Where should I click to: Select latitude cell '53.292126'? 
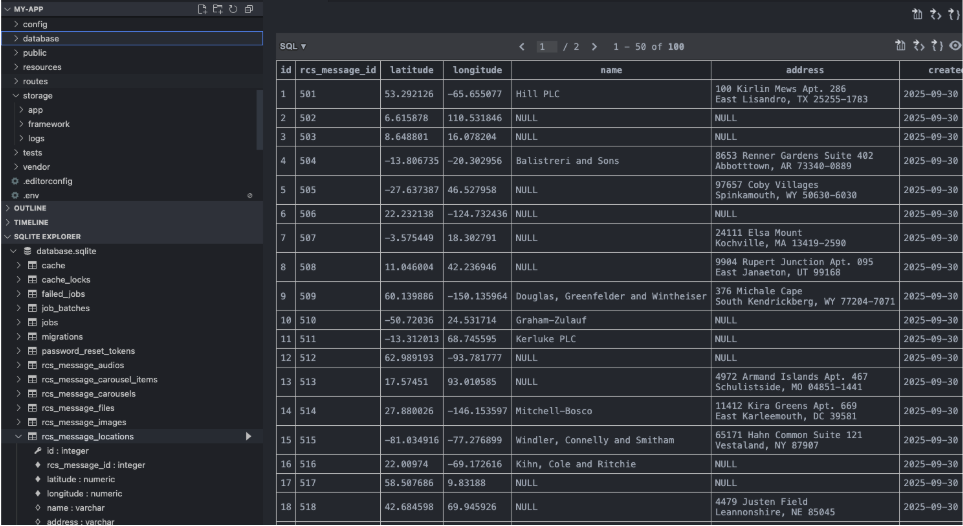[411, 94]
